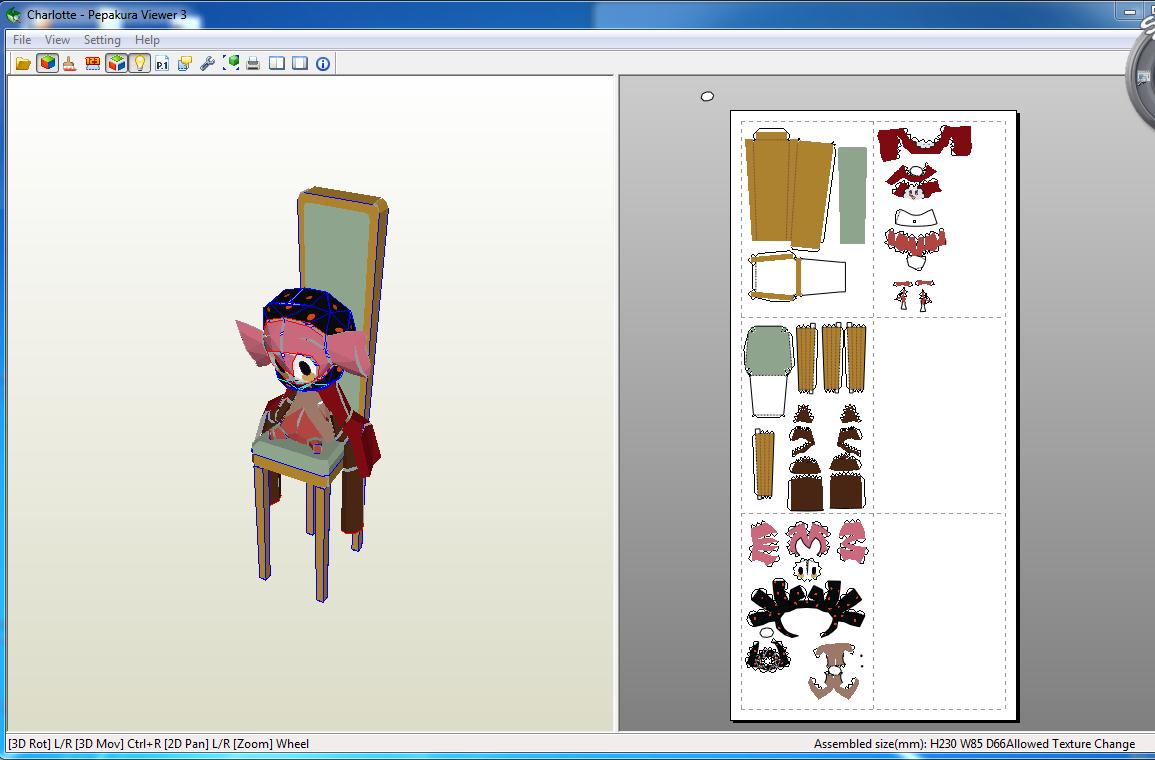Click the printer icon
Viewport: 1155px width, 760px height.
(253, 63)
